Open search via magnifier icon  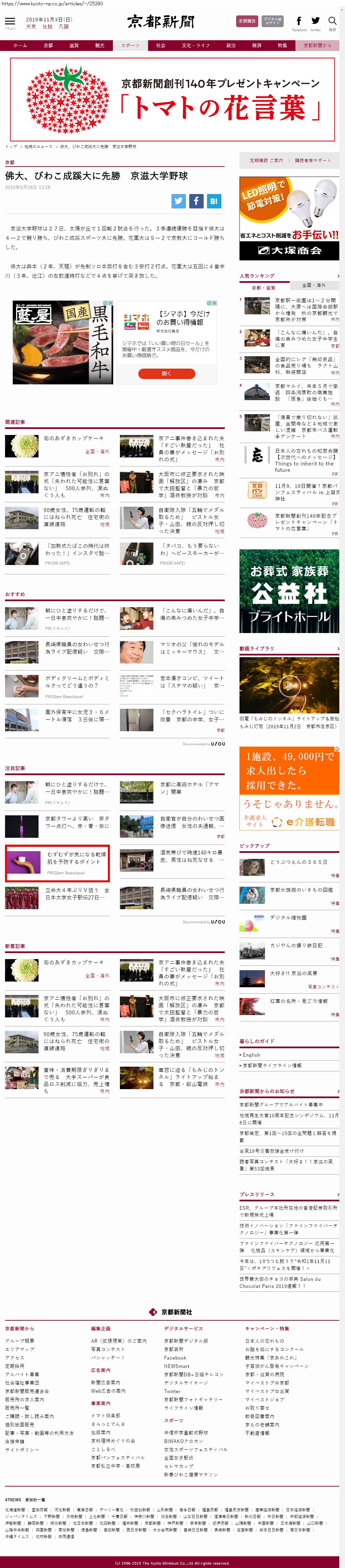click(332, 21)
